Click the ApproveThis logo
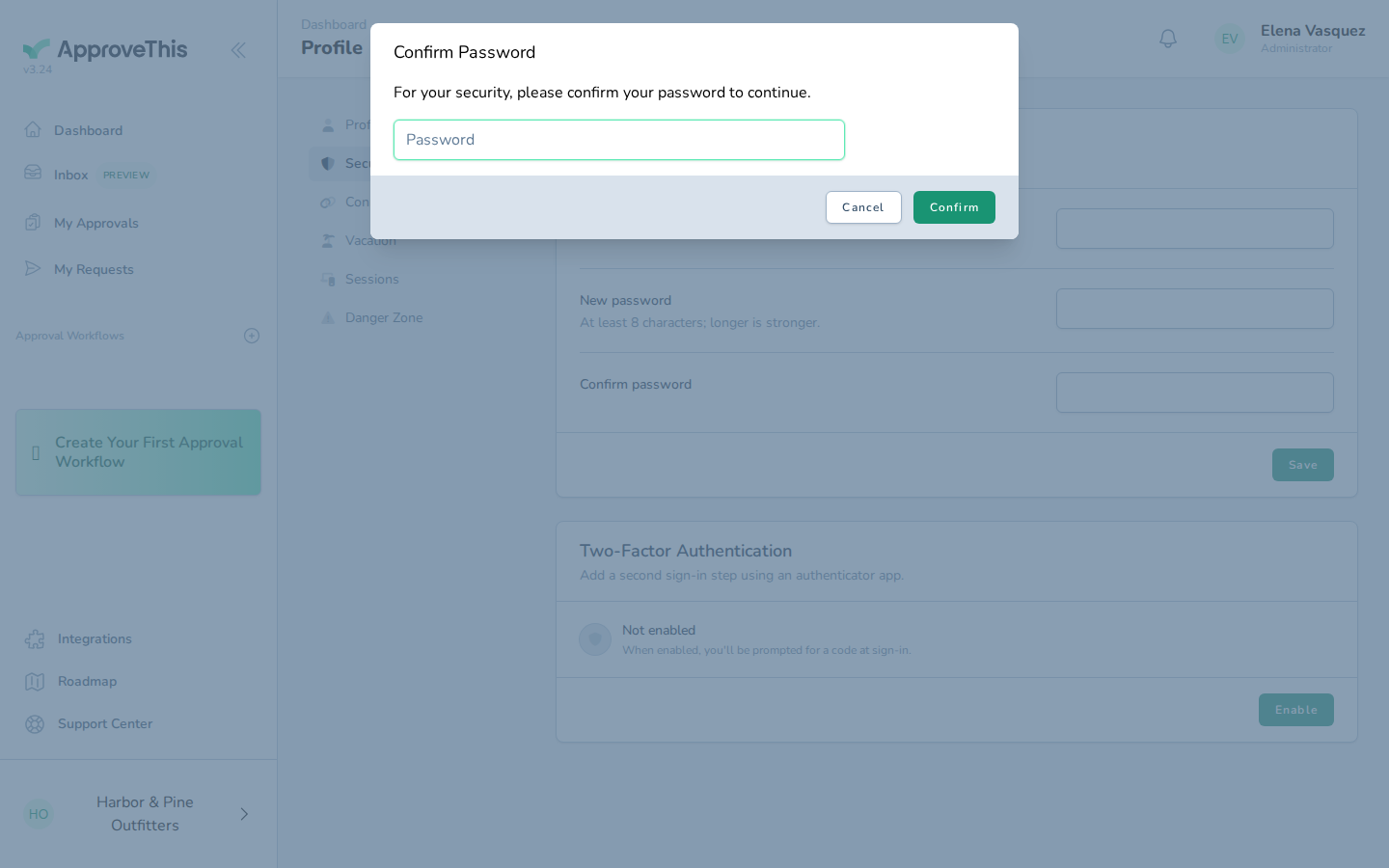 pos(105,50)
